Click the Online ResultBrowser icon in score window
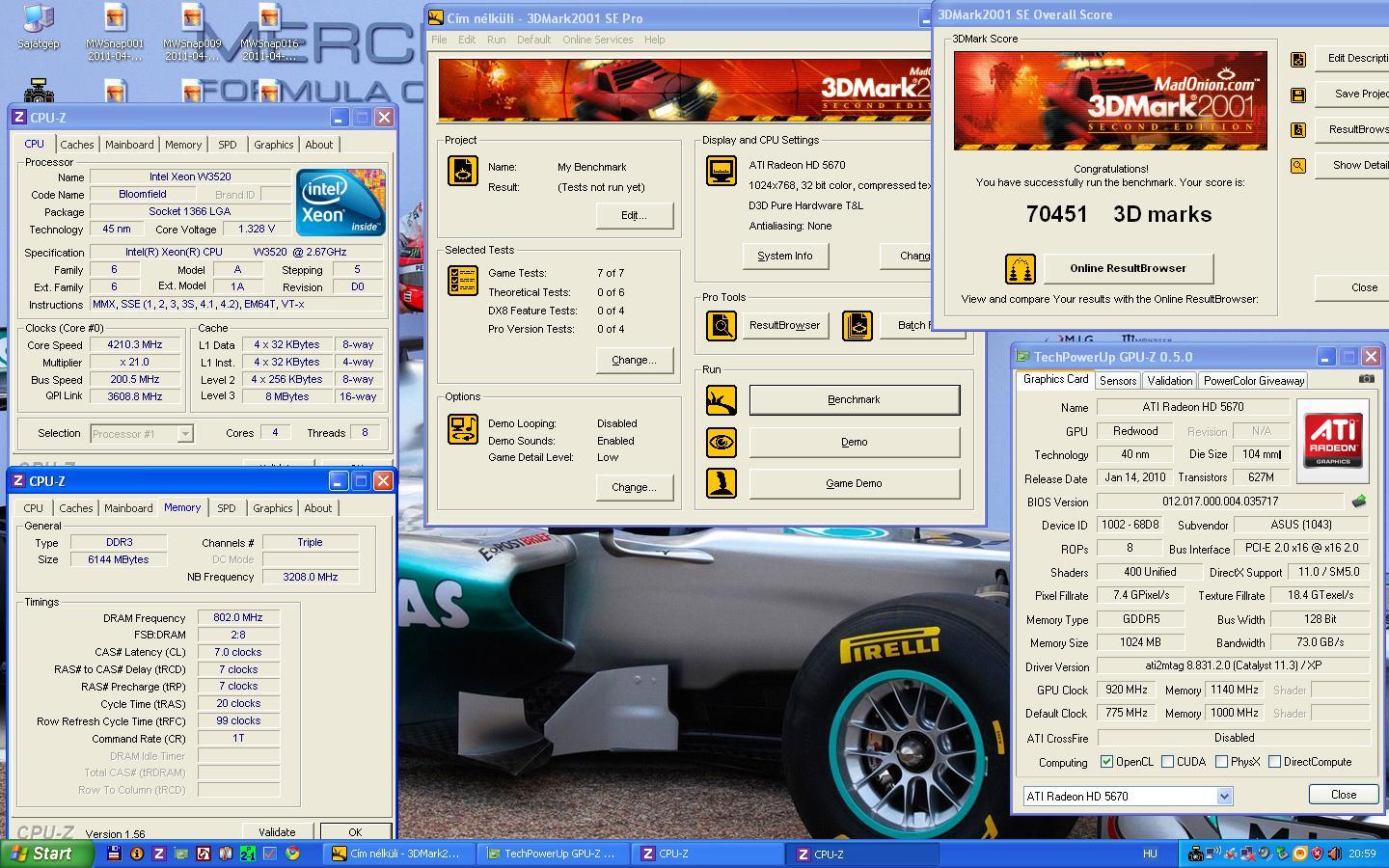 click(x=1020, y=269)
